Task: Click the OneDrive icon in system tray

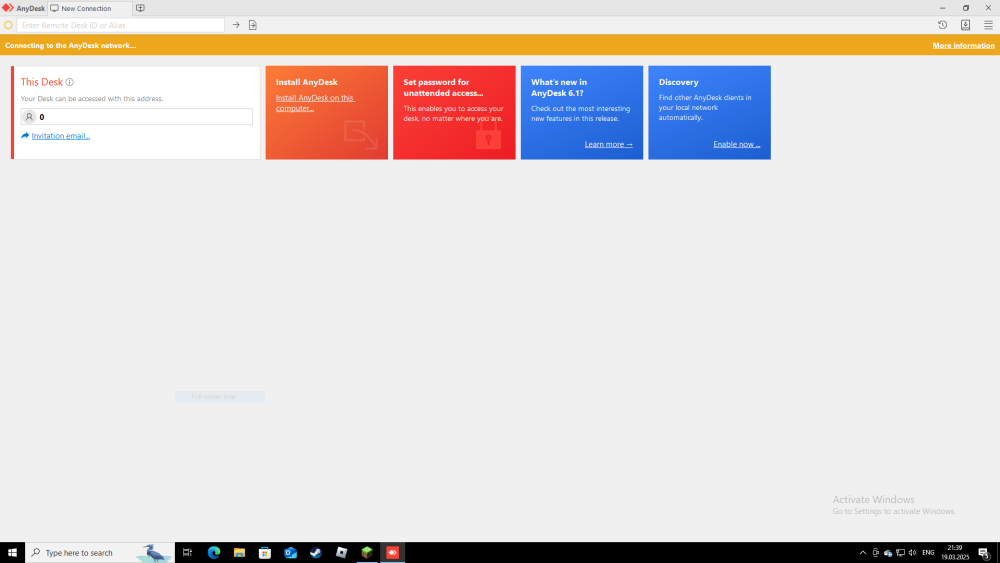Action: pyautogui.click(x=888, y=553)
